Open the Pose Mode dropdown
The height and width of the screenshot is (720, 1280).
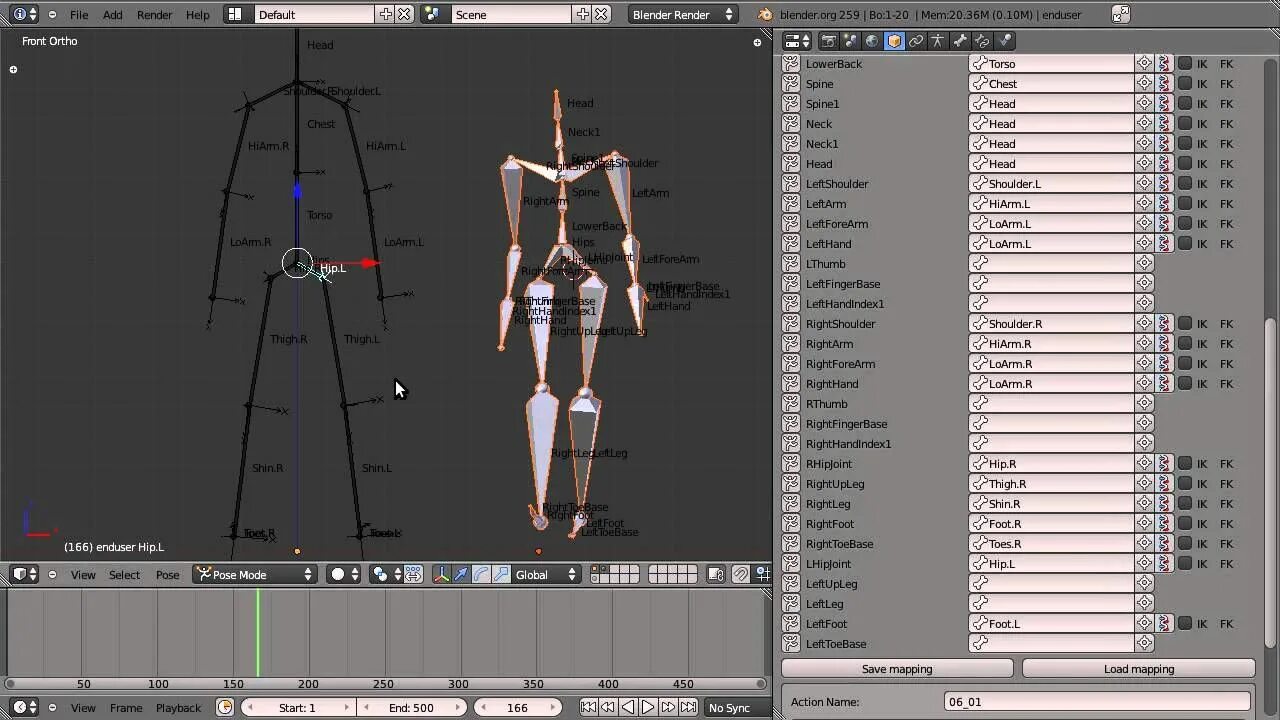pyautogui.click(x=255, y=574)
